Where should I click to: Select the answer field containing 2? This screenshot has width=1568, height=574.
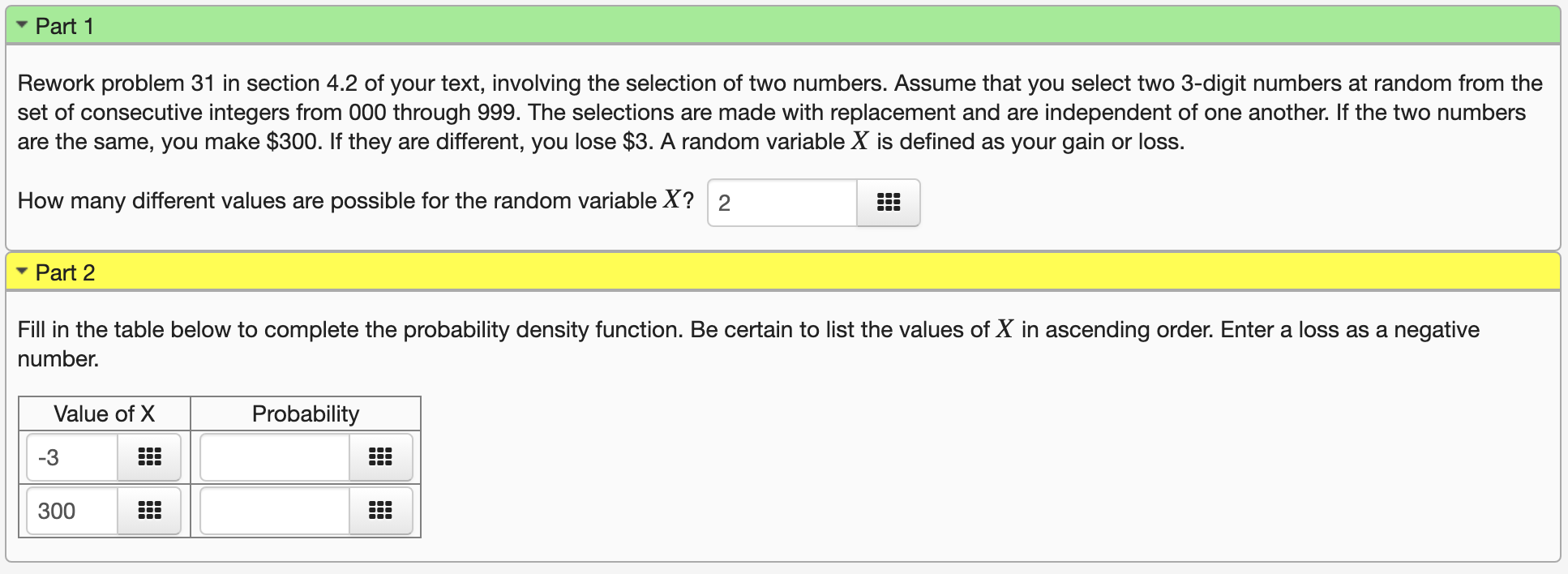pos(781,203)
